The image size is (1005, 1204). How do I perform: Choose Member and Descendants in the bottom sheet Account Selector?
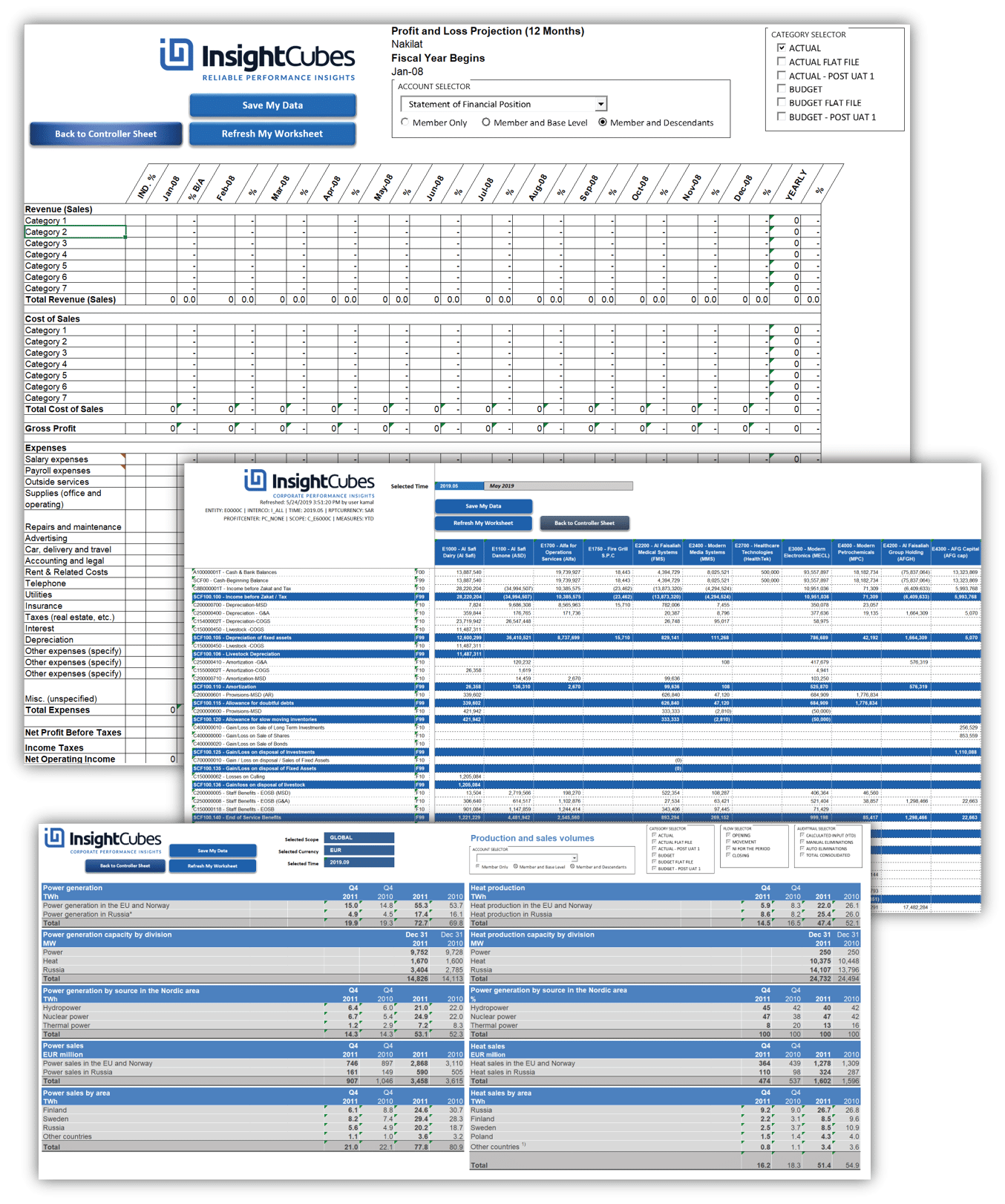click(x=572, y=866)
